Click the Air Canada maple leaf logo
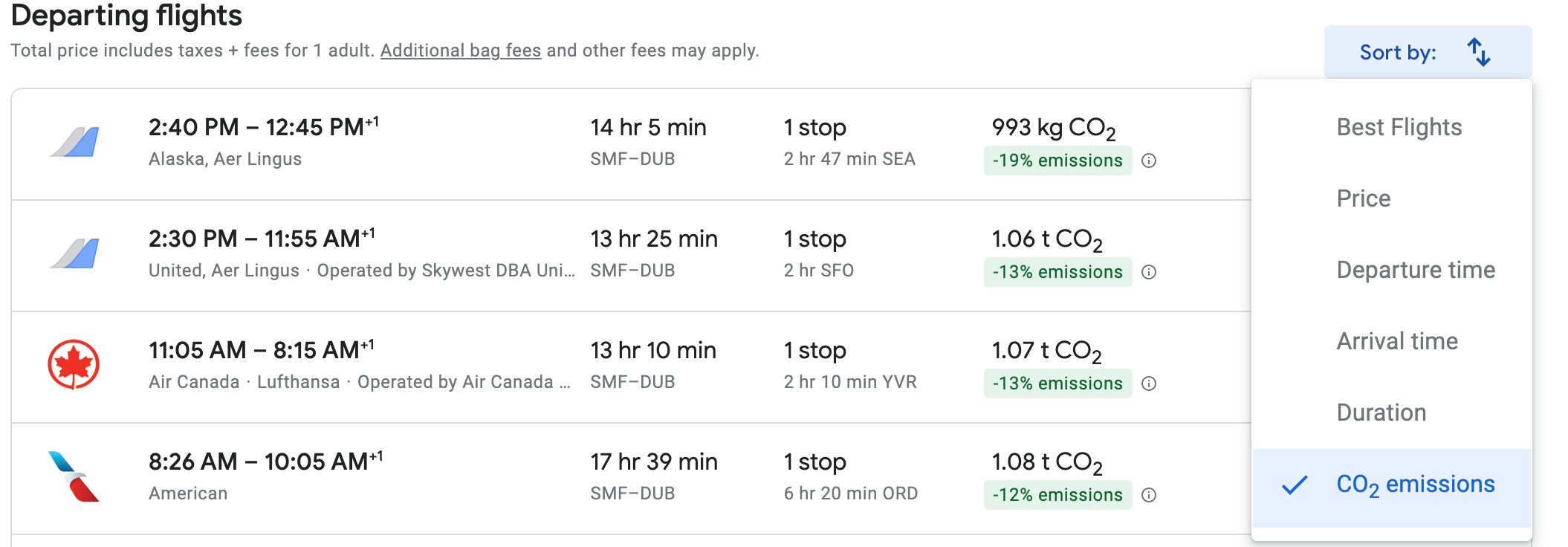Viewport: 1568px width, 547px height. pyautogui.click(x=74, y=364)
